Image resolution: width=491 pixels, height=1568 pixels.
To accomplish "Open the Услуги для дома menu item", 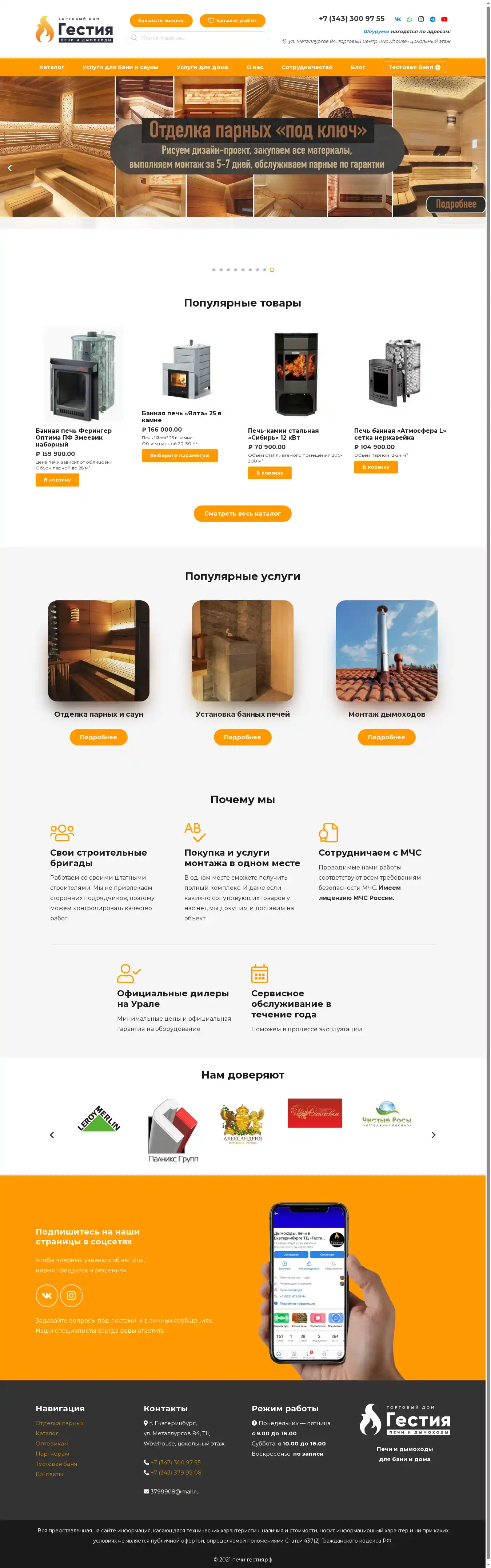I will [x=202, y=67].
